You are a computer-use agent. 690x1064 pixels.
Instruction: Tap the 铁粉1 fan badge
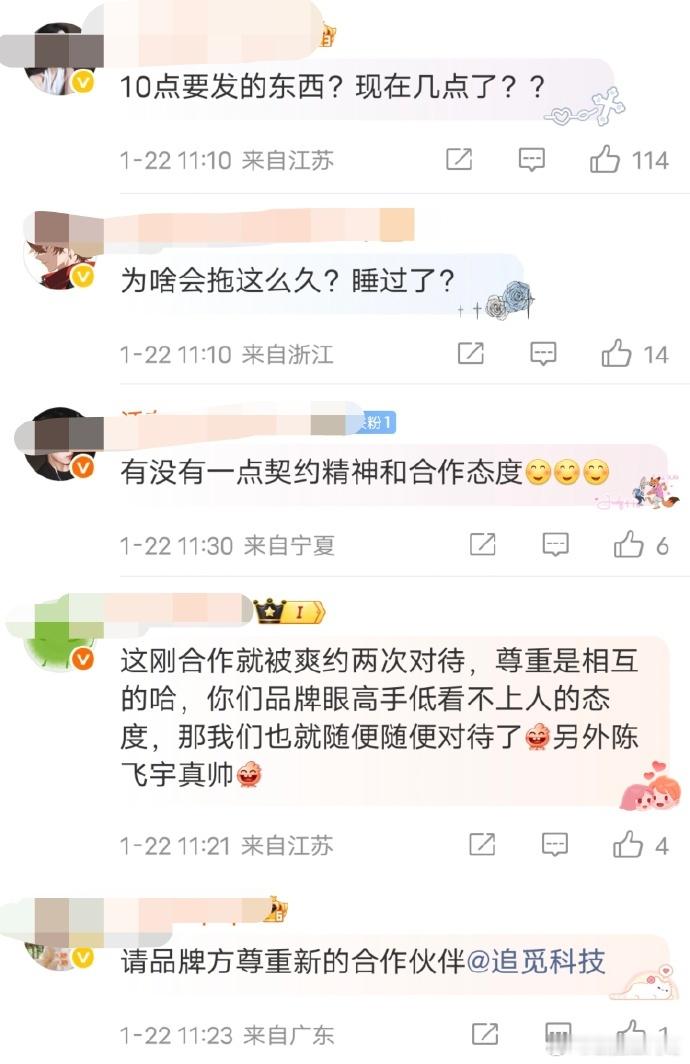[x=377, y=422]
